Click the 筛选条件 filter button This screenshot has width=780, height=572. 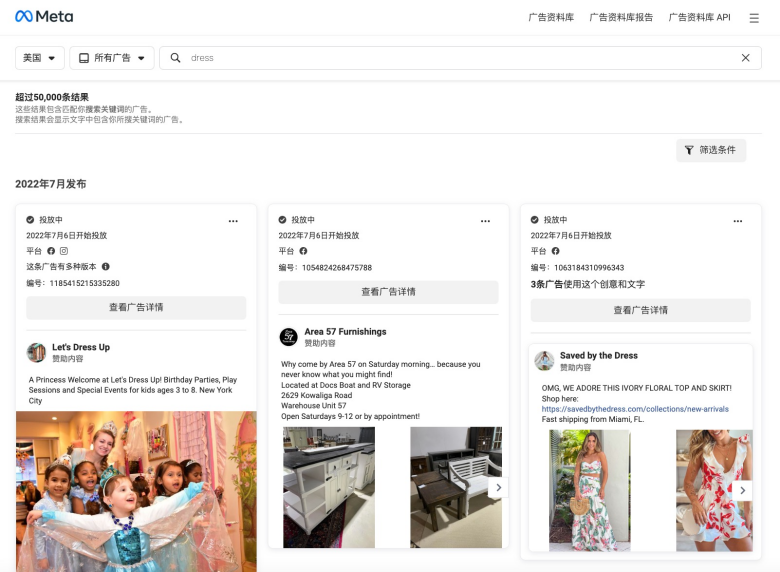click(711, 150)
